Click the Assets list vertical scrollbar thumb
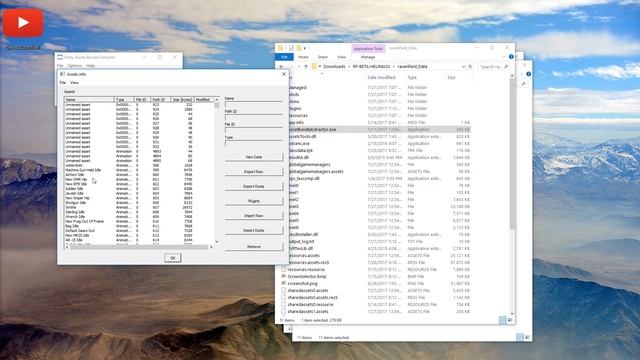Viewport: 640px width, 360px height. coord(217,105)
